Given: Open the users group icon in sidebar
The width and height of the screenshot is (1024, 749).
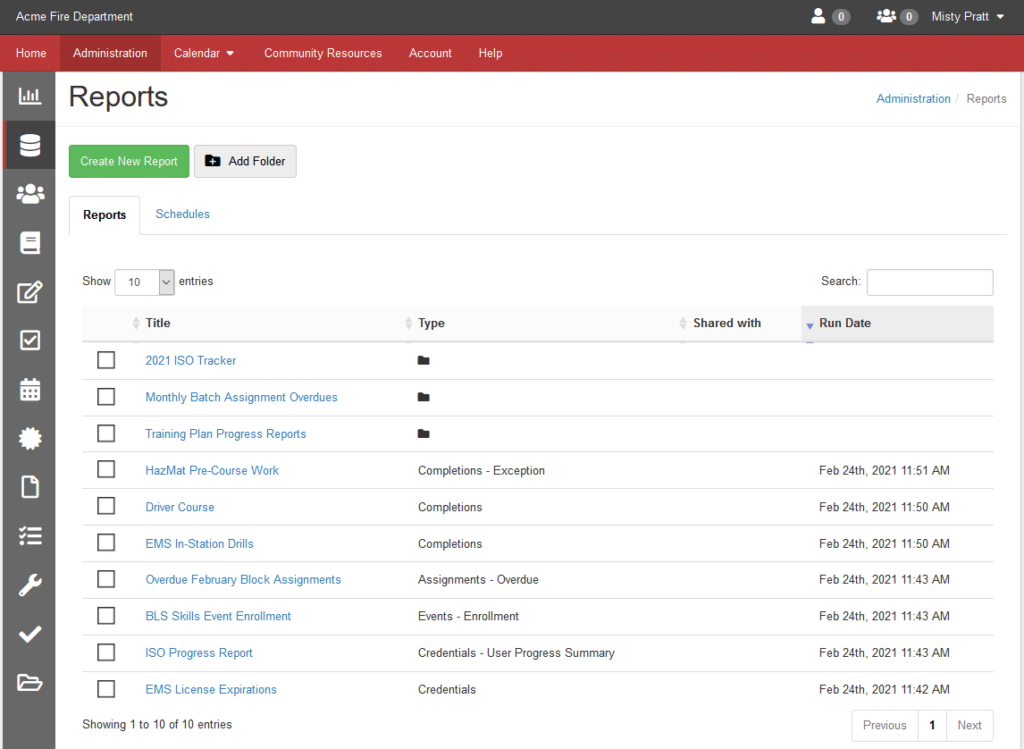Looking at the screenshot, I should [x=30, y=194].
